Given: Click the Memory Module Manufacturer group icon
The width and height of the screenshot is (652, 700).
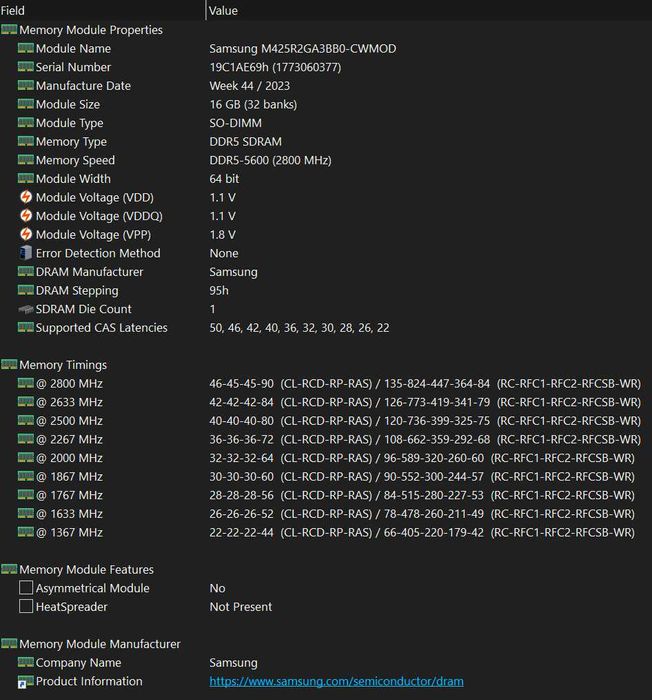Looking at the screenshot, I should (x=9, y=644).
